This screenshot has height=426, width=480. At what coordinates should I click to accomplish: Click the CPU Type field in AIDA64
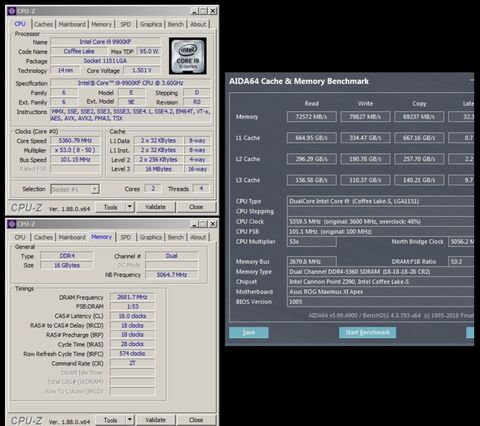(x=380, y=201)
